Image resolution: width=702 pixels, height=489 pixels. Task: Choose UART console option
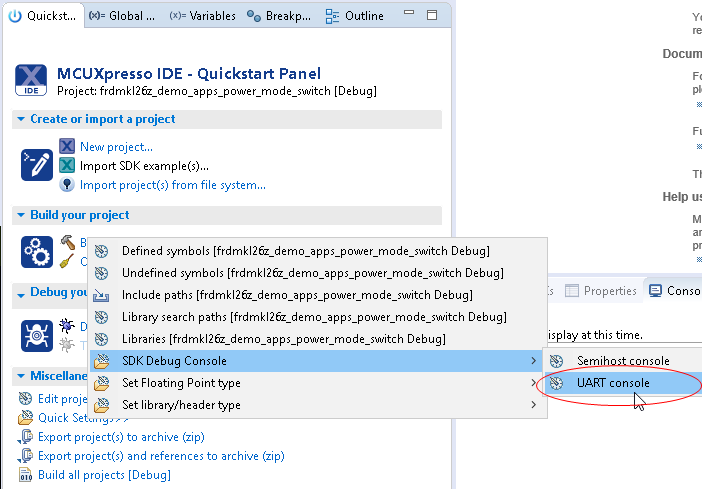pos(623,383)
